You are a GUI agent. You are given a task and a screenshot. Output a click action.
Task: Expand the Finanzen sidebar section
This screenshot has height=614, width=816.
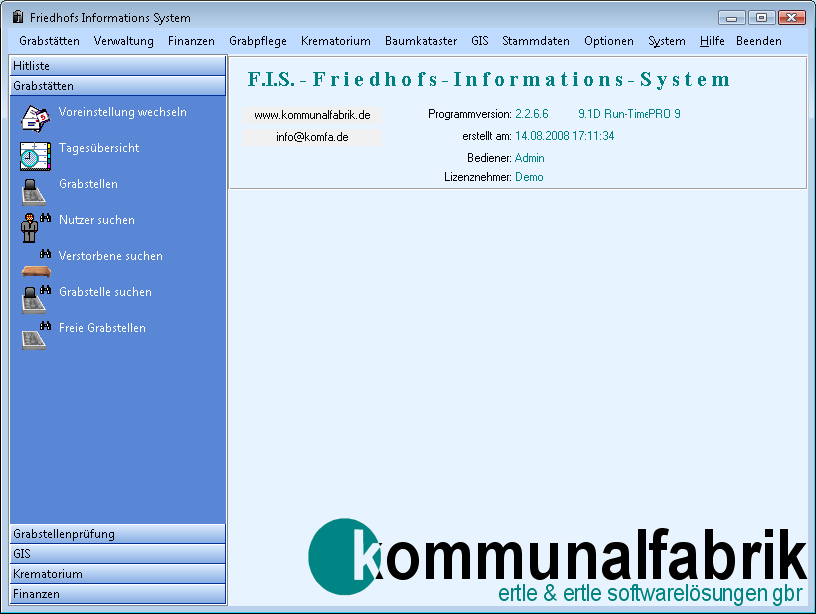[118, 594]
